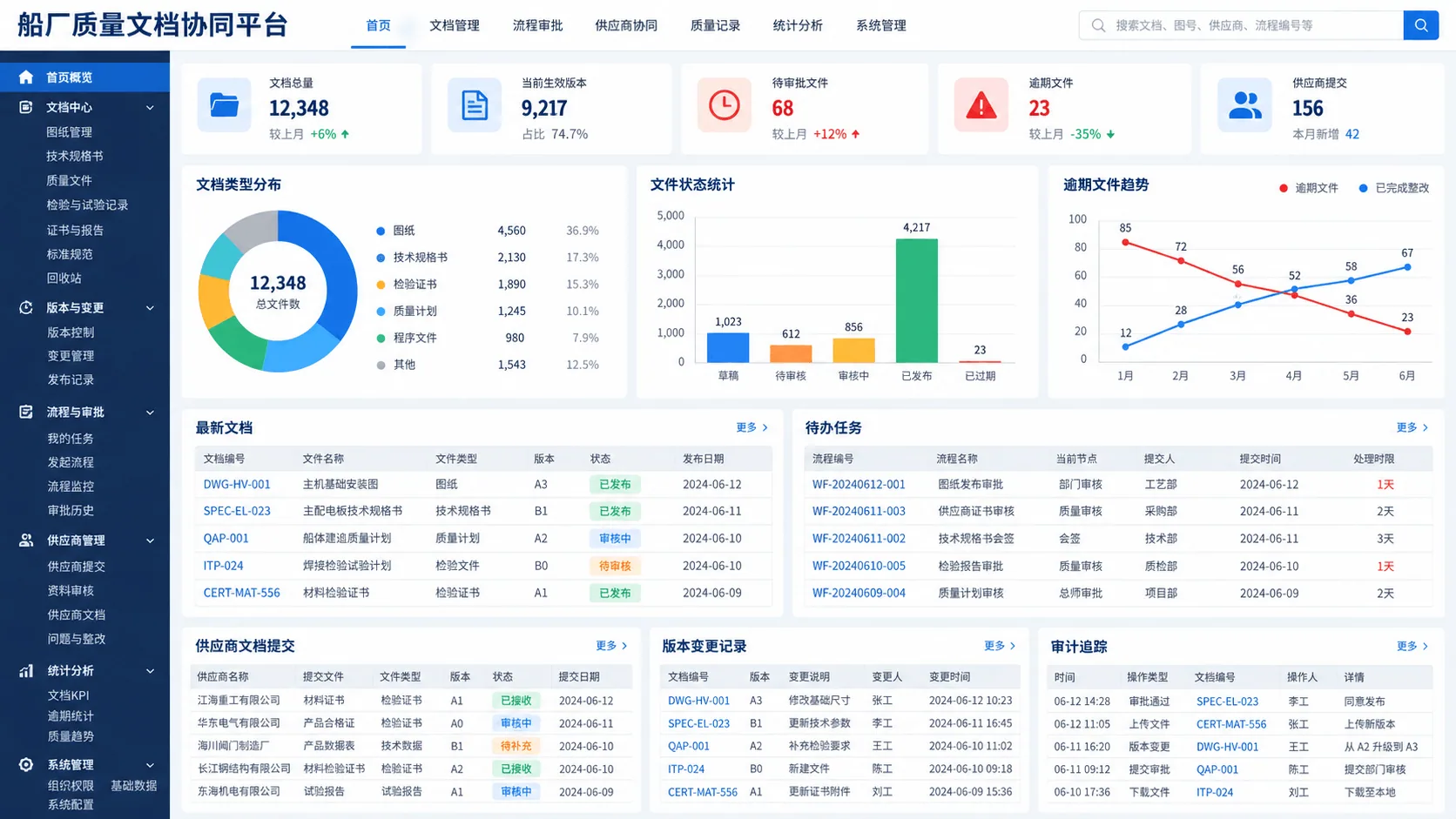
Task: Collapse the 流程与审批 sidebar group chevron
Action: click(150, 413)
